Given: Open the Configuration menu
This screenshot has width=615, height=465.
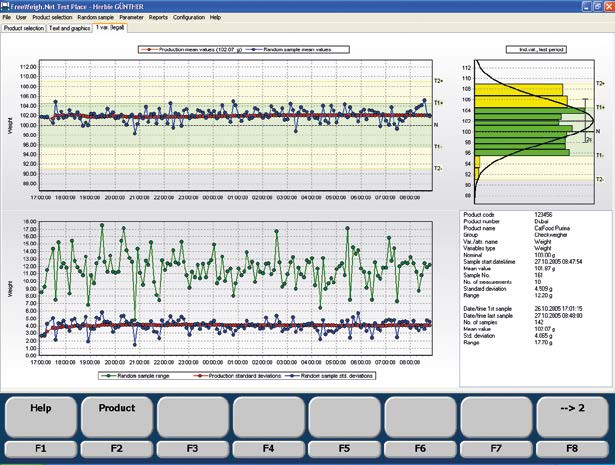Looking at the screenshot, I should tap(189, 17).
